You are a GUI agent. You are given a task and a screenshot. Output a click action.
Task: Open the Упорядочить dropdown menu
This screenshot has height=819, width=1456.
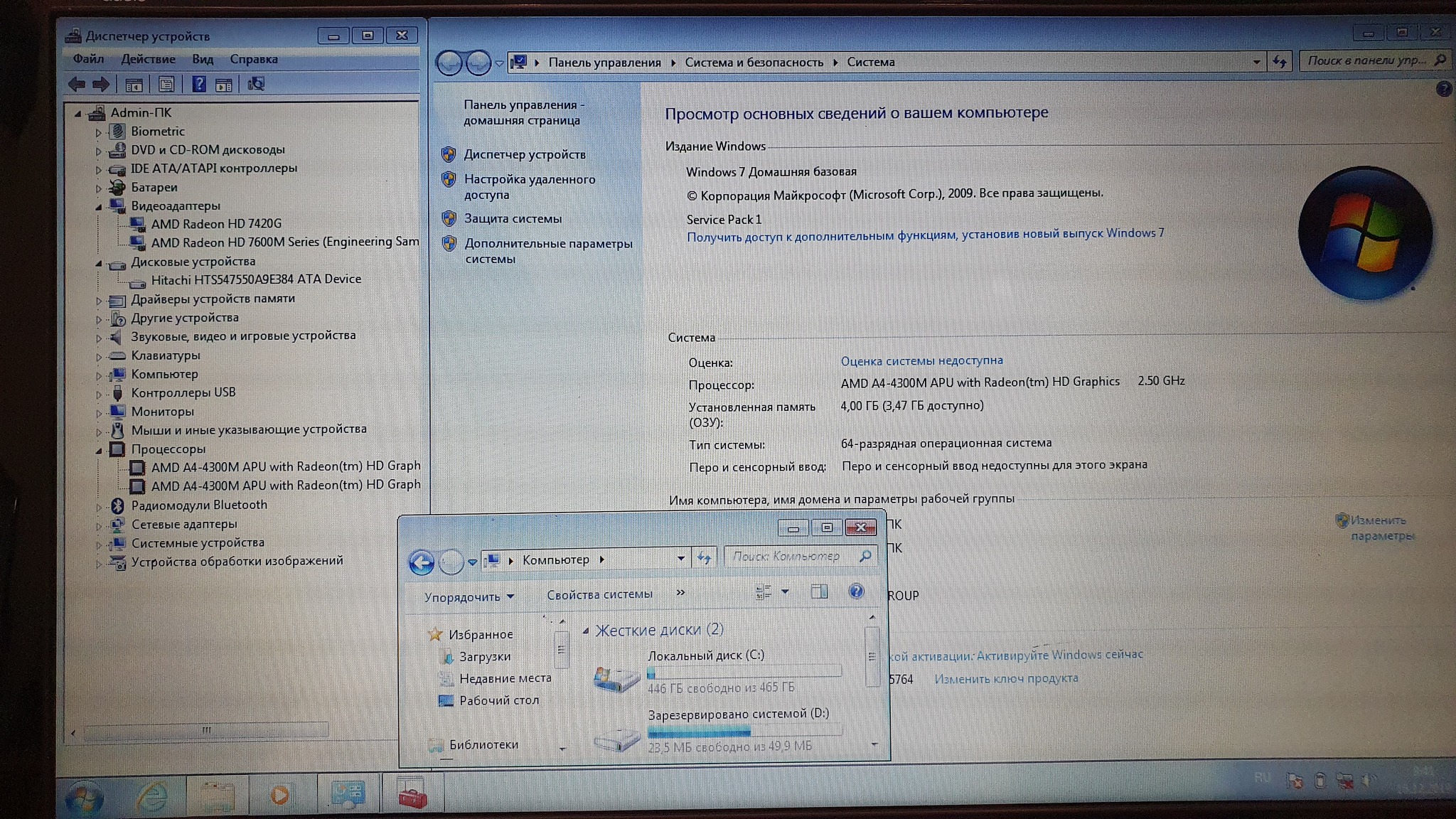(x=469, y=597)
